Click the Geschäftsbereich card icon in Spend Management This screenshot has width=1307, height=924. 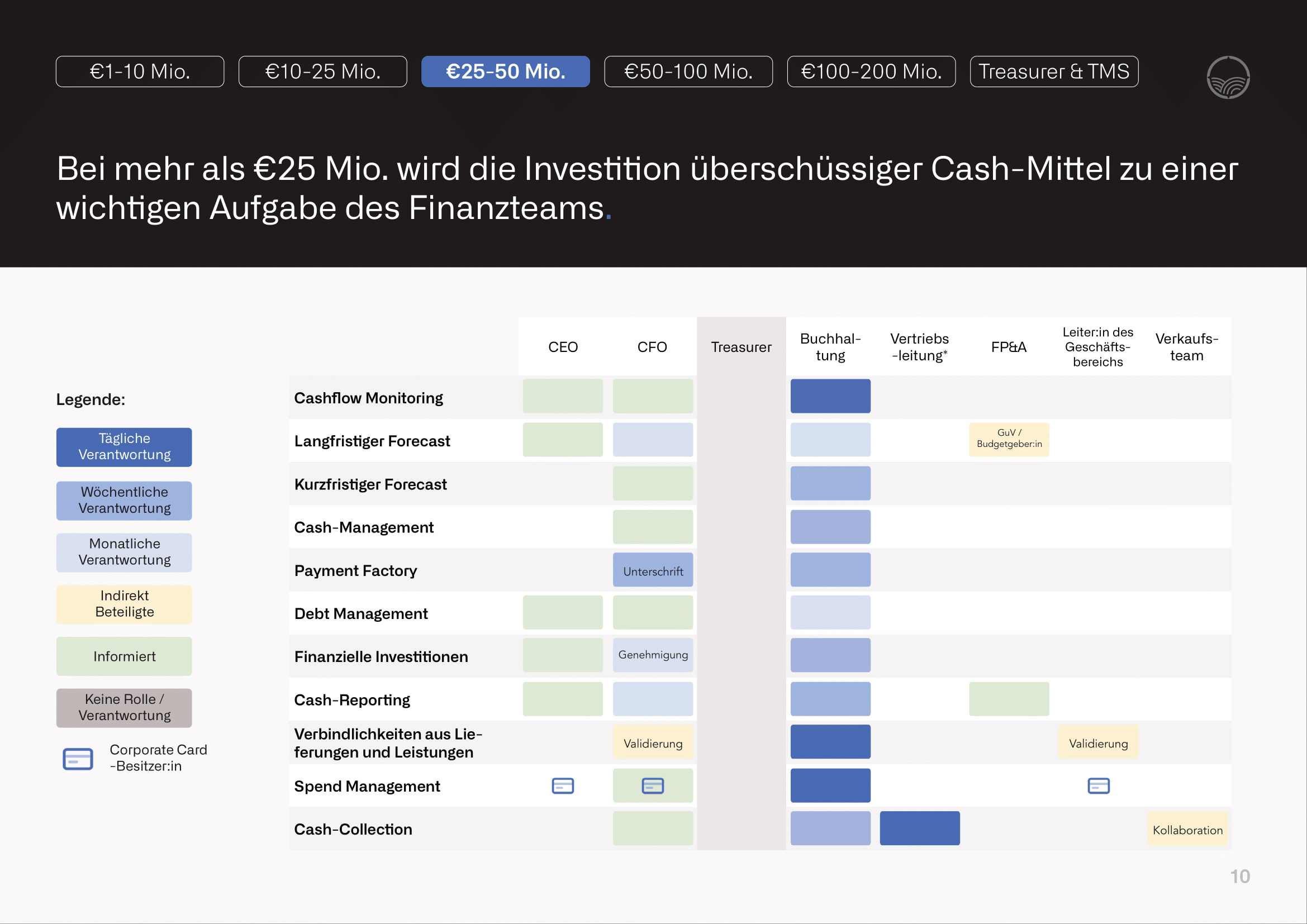click(x=1099, y=786)
